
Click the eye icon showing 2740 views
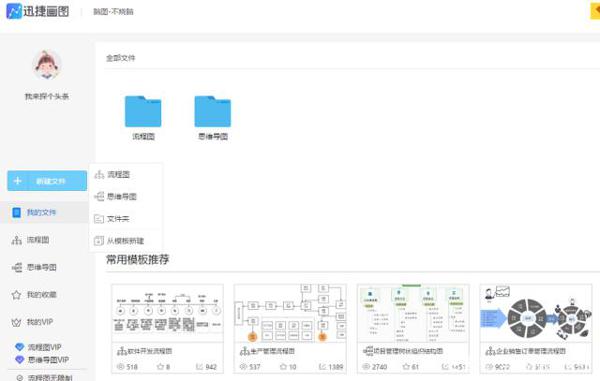pos(366,366)
